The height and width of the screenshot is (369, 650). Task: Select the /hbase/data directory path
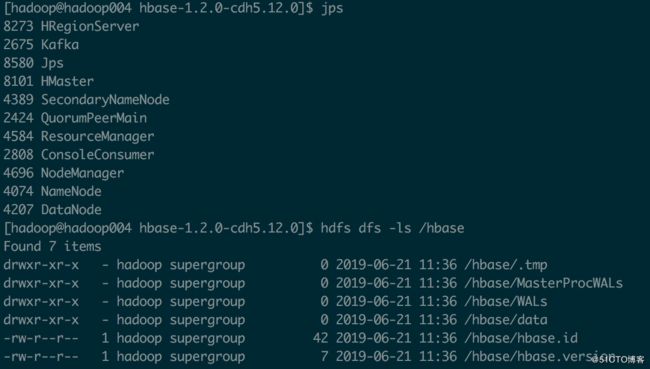(506, 320)
